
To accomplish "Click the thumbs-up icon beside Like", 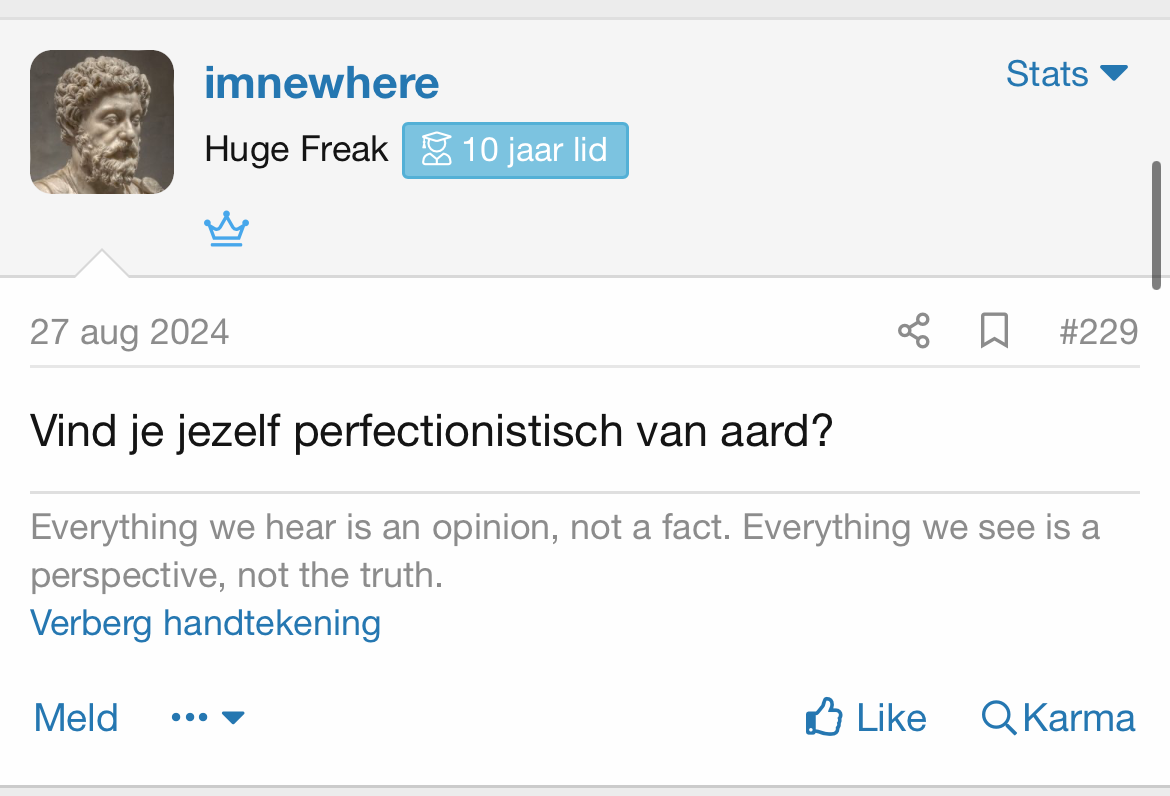I will 823,718.
